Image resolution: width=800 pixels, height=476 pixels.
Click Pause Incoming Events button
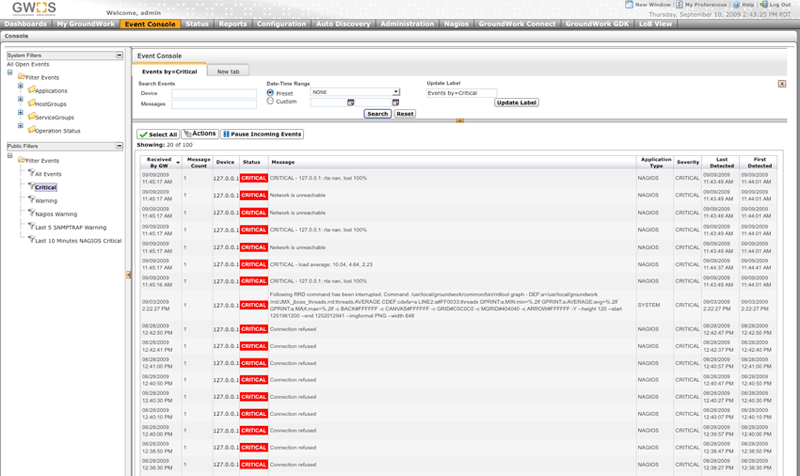click(262, 134)
